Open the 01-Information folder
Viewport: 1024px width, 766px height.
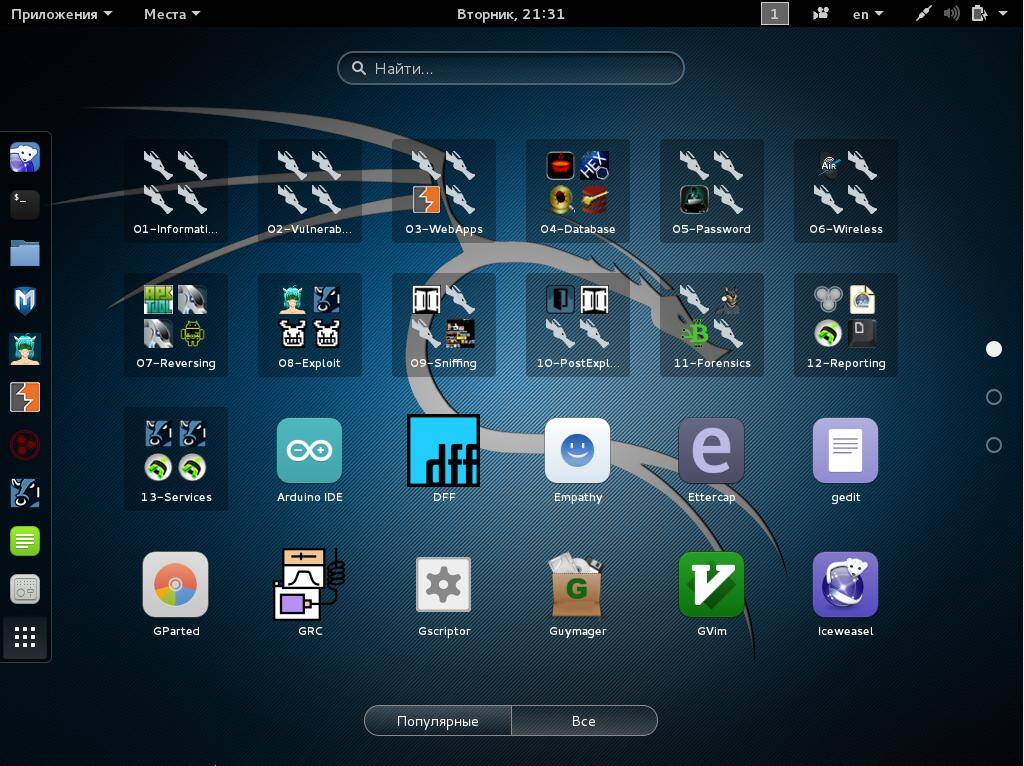176,190
